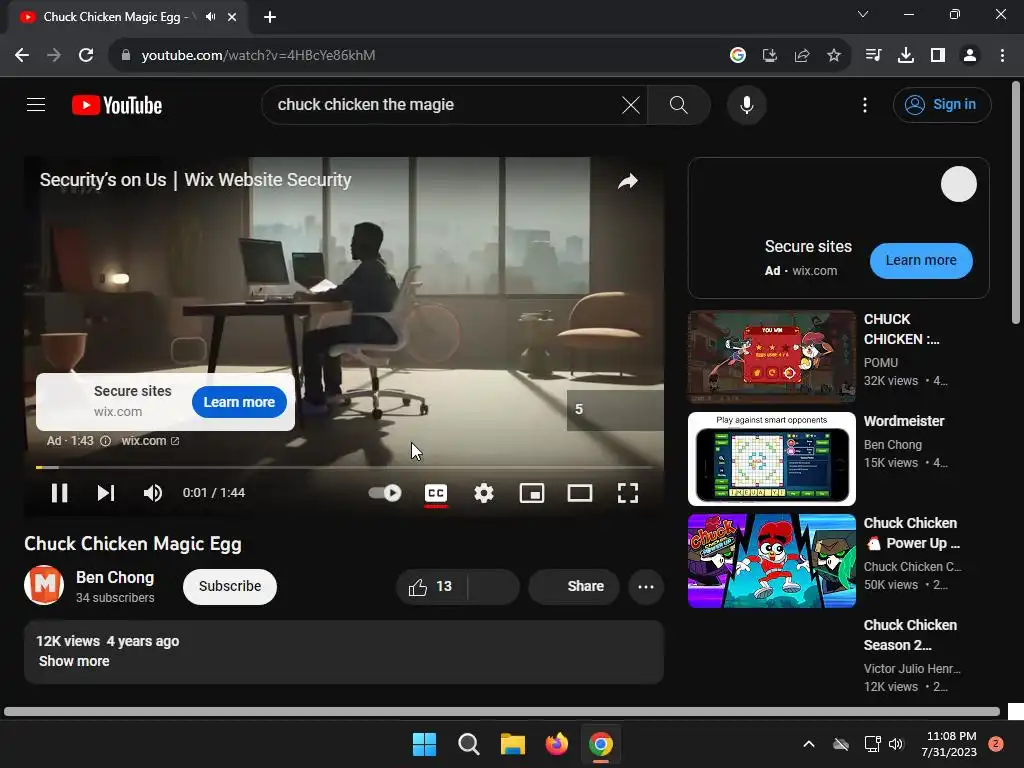Open Wordmeister video thumbnail

[x=771, y=458]
